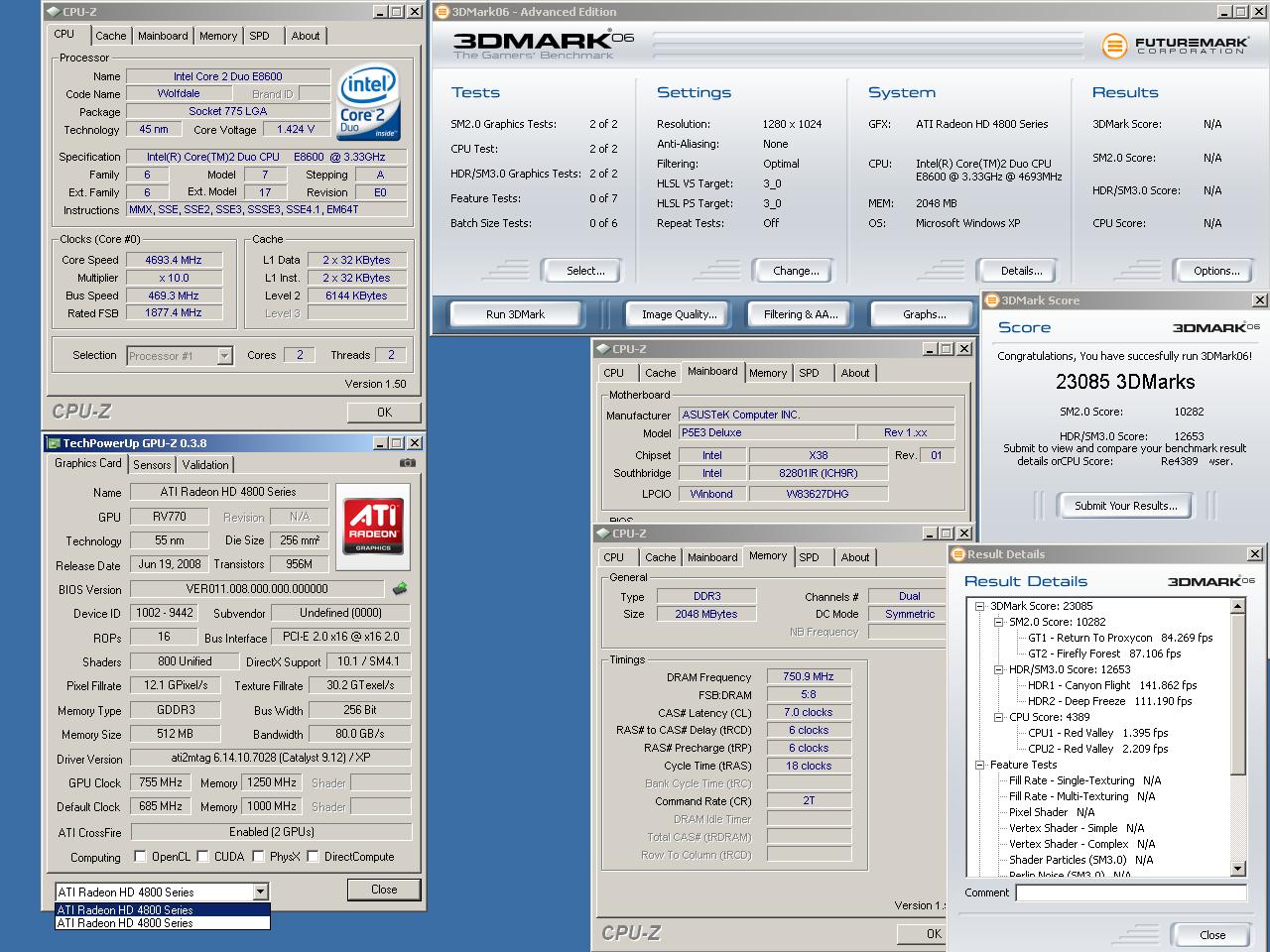Click the ATI Radeon Graphics logo

[373, 527]
